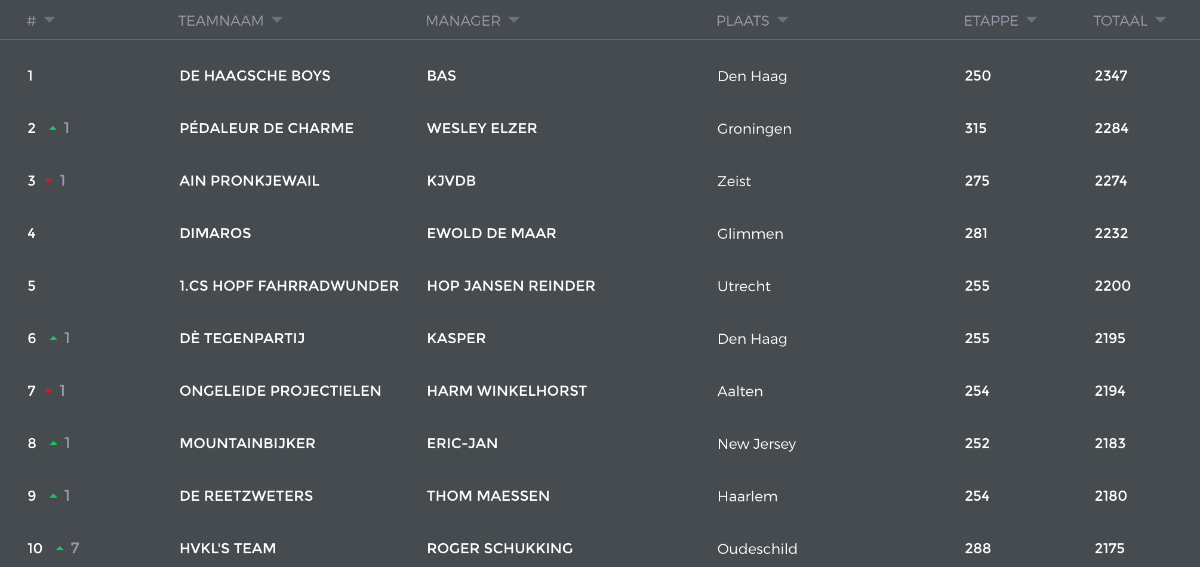
Task: Open team Pédaleur de Charme
Action: coord(266,128)
